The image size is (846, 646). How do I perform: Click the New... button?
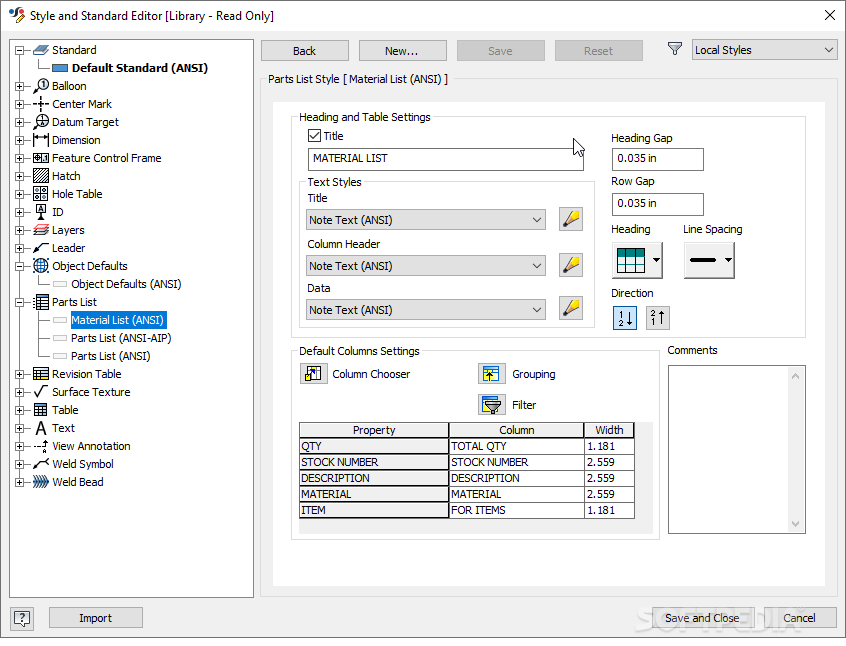[402, 51]
